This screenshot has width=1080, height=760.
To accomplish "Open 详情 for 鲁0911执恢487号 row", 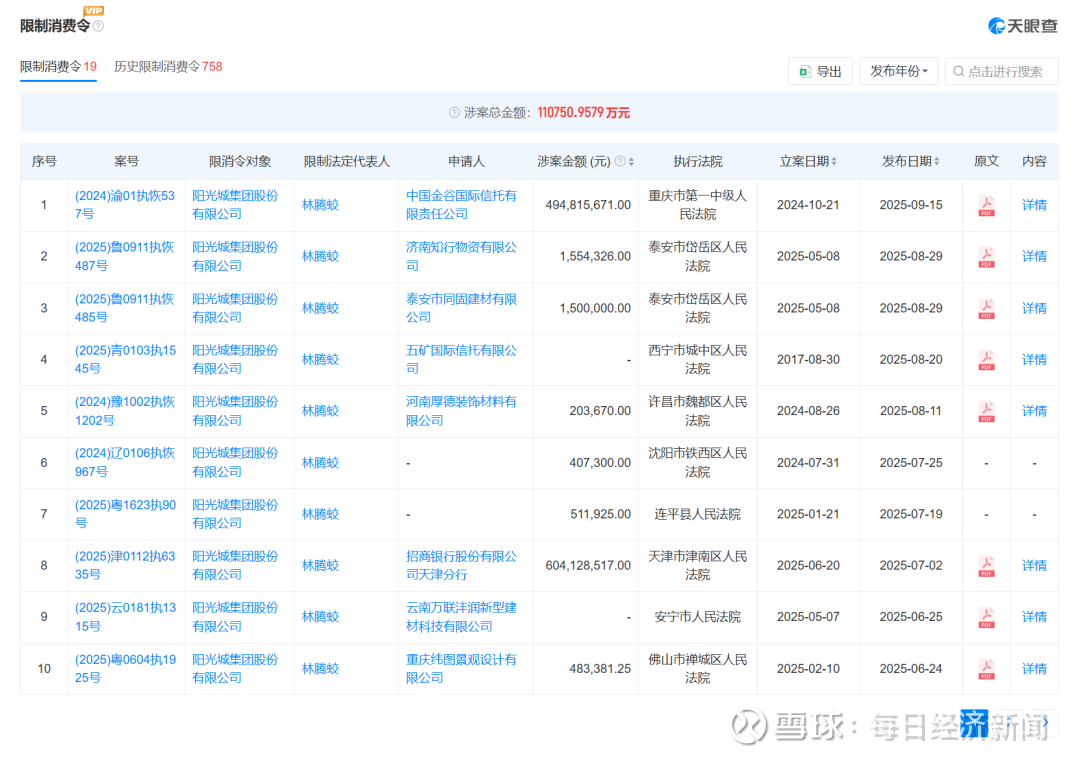I will [1034, 256].
